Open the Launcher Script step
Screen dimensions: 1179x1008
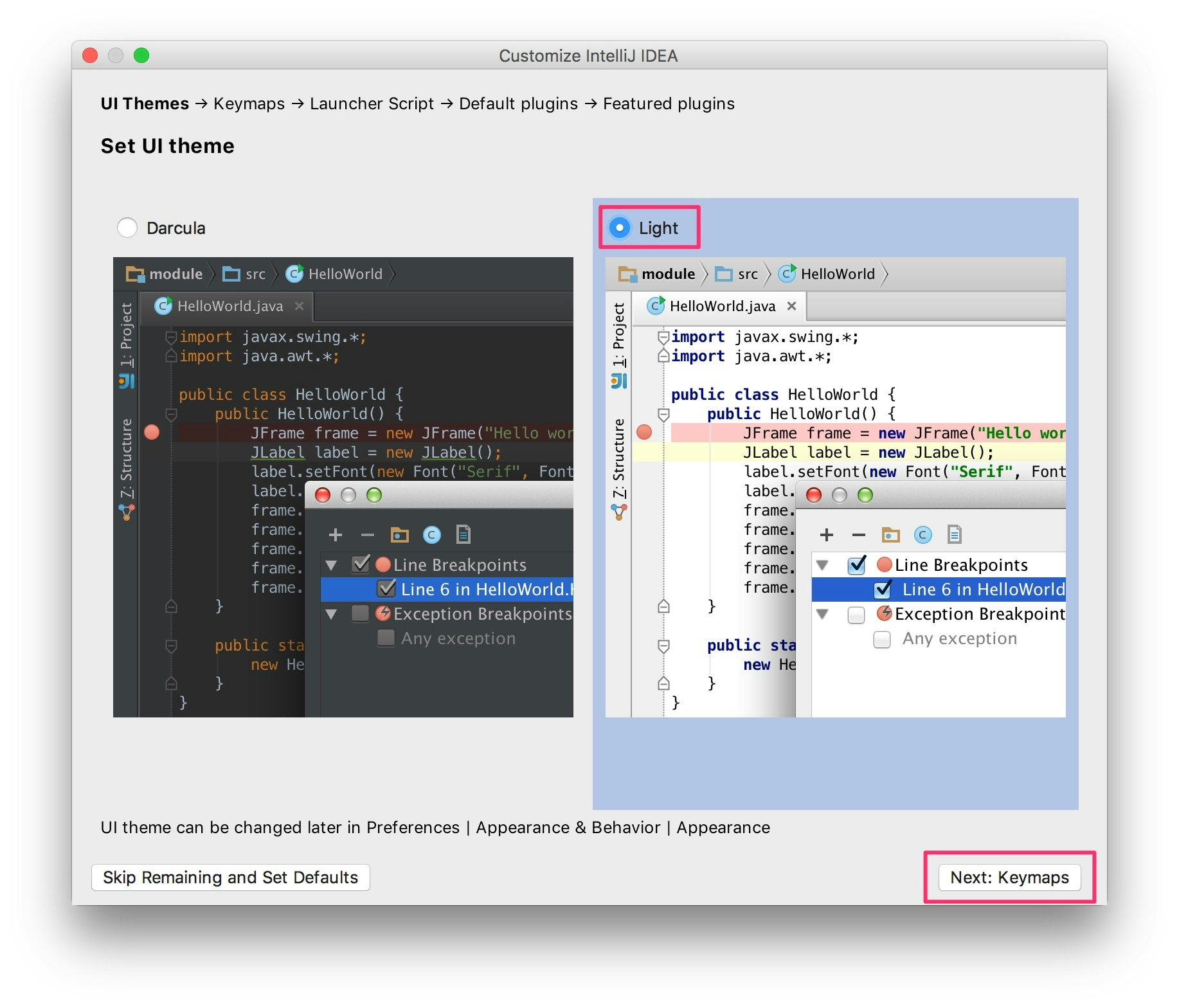(x=372, y=104)
